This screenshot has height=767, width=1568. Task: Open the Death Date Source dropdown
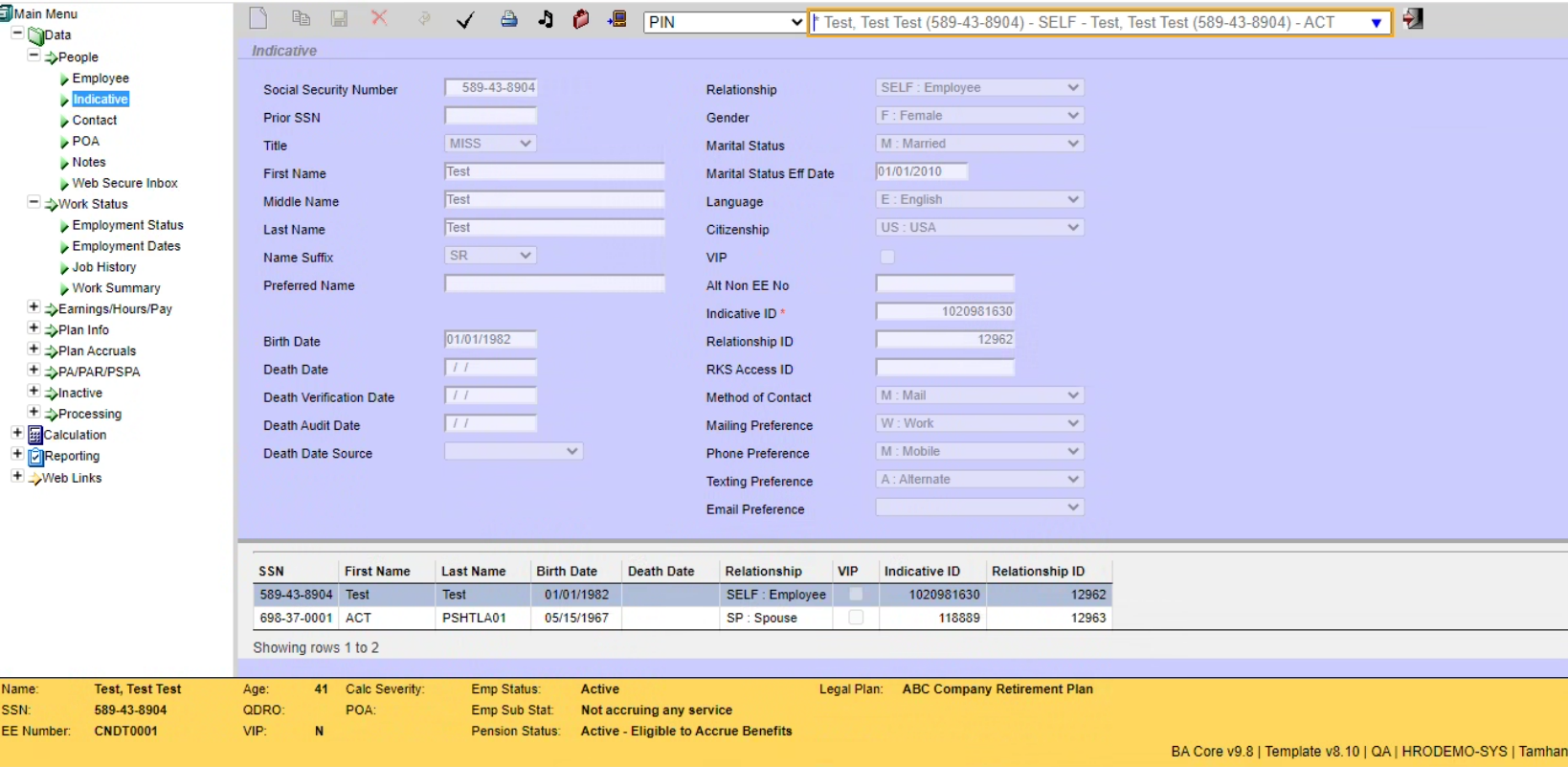513,452
